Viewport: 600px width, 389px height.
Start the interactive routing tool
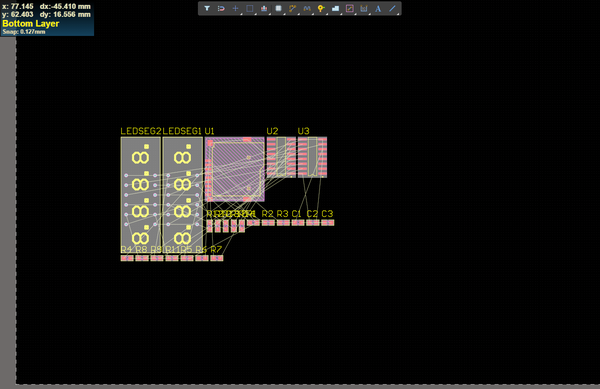(292, 8)
